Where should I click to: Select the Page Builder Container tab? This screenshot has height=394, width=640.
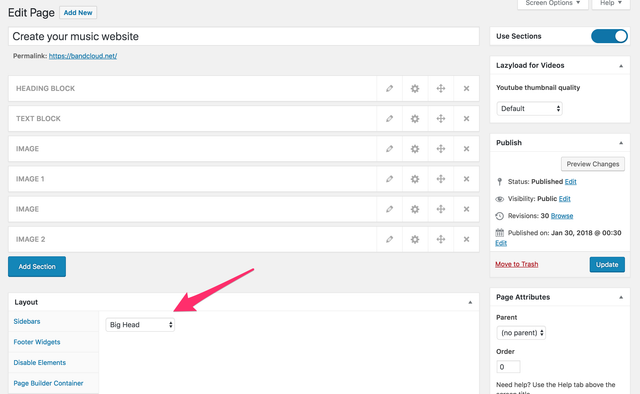48,383
